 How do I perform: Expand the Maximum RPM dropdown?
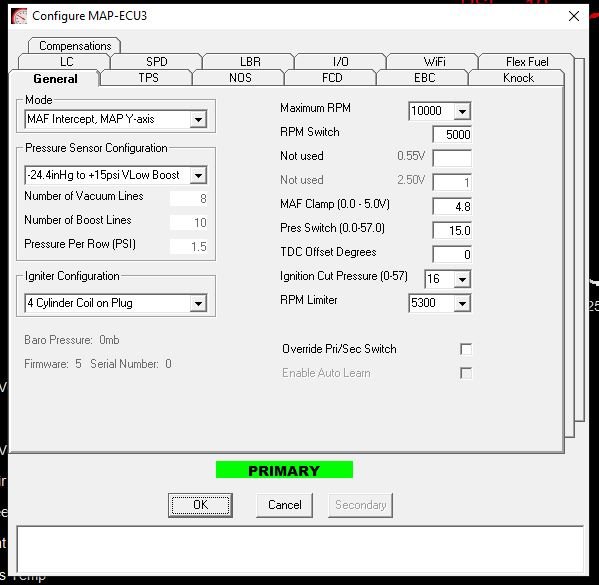[x=462, y=111]
